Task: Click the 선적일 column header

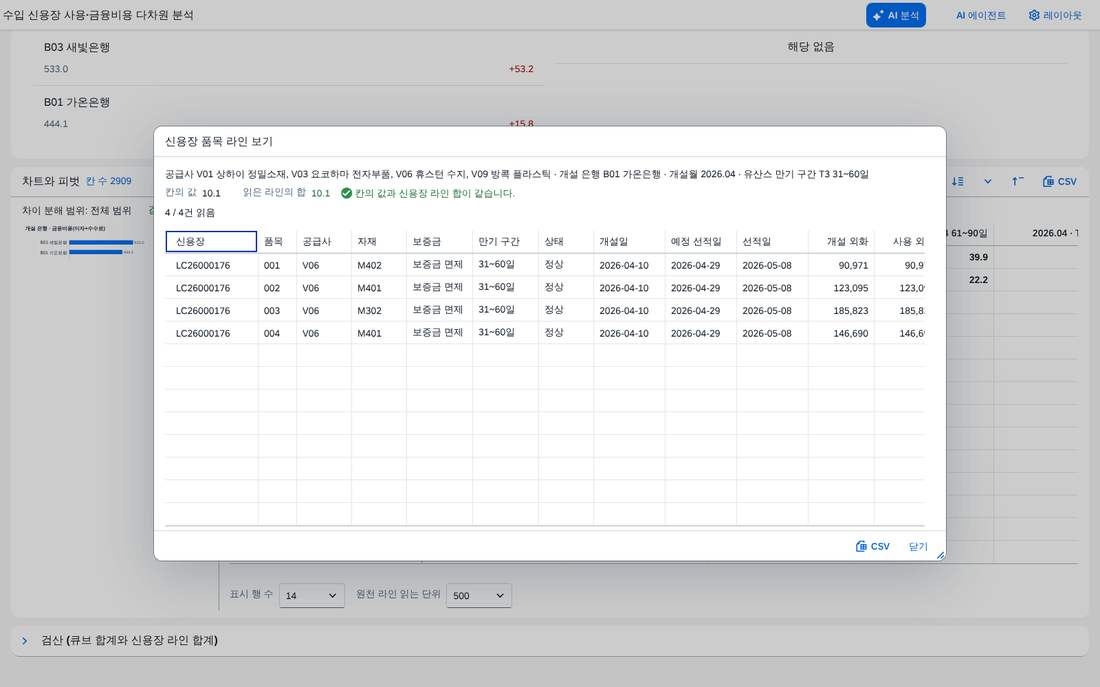Action: point(772,241)
